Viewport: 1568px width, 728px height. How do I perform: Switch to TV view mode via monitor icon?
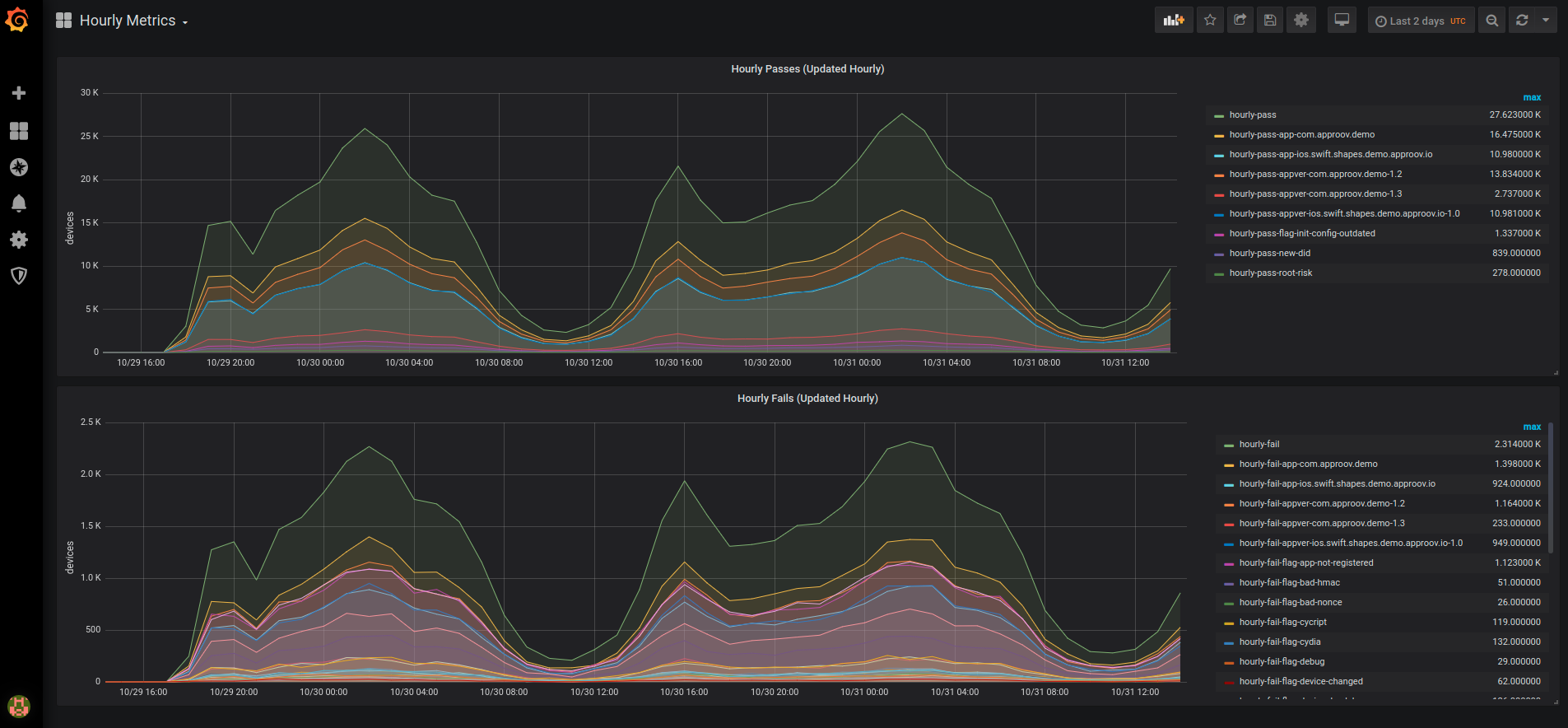point(1342,21)
